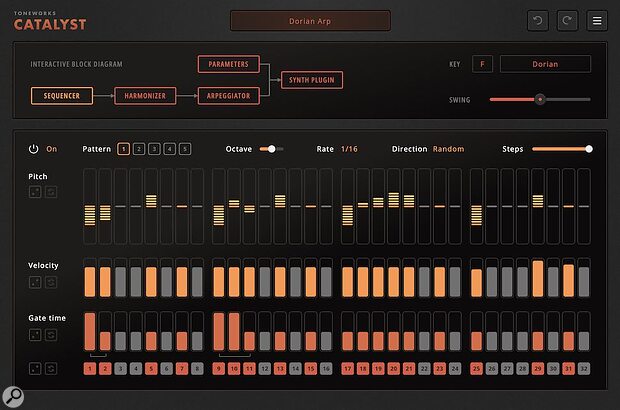Randomize step on/off states with dice icon
The image size is (620, 410).
(x=35, y=369)
